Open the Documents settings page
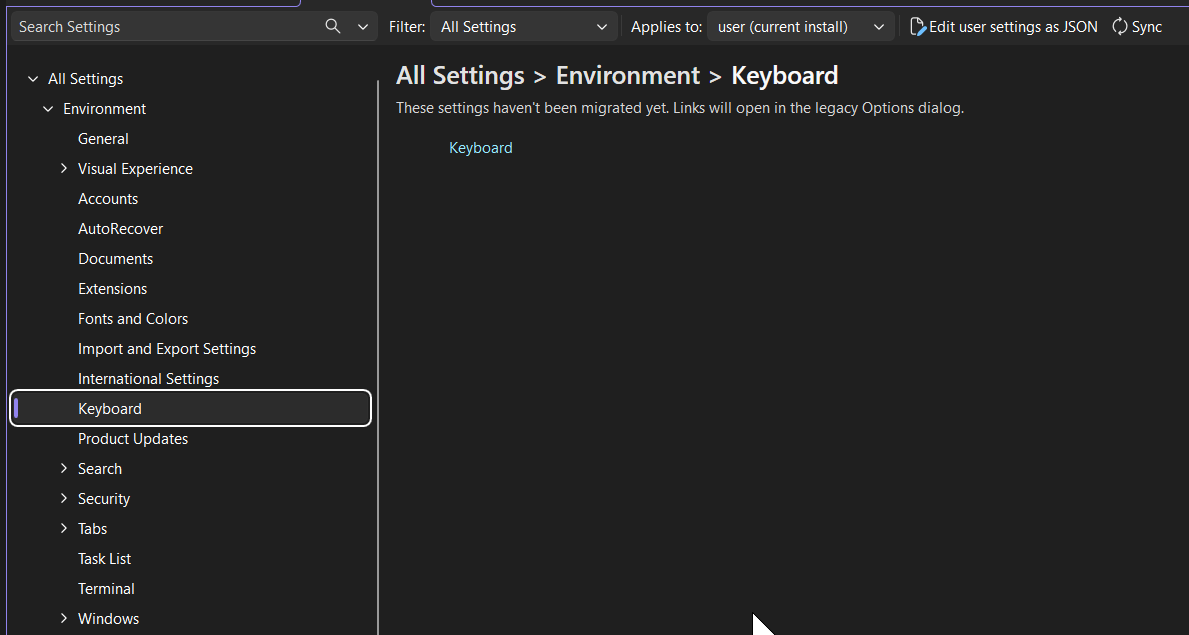The image size is (1189, 635). [115, 259]
